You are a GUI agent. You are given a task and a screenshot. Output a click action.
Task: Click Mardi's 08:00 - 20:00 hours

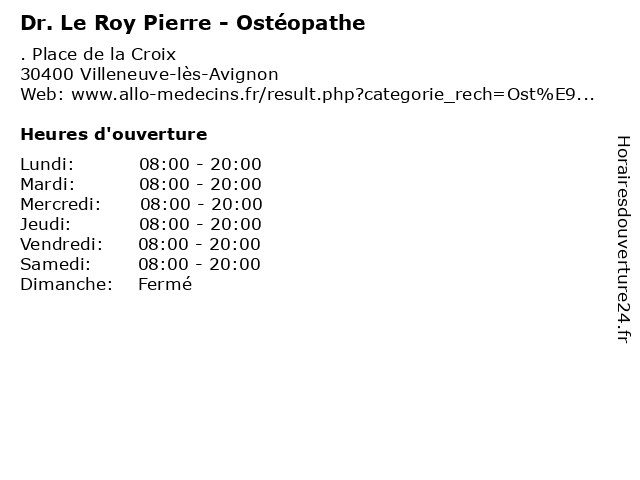click(x=200, y=184)
